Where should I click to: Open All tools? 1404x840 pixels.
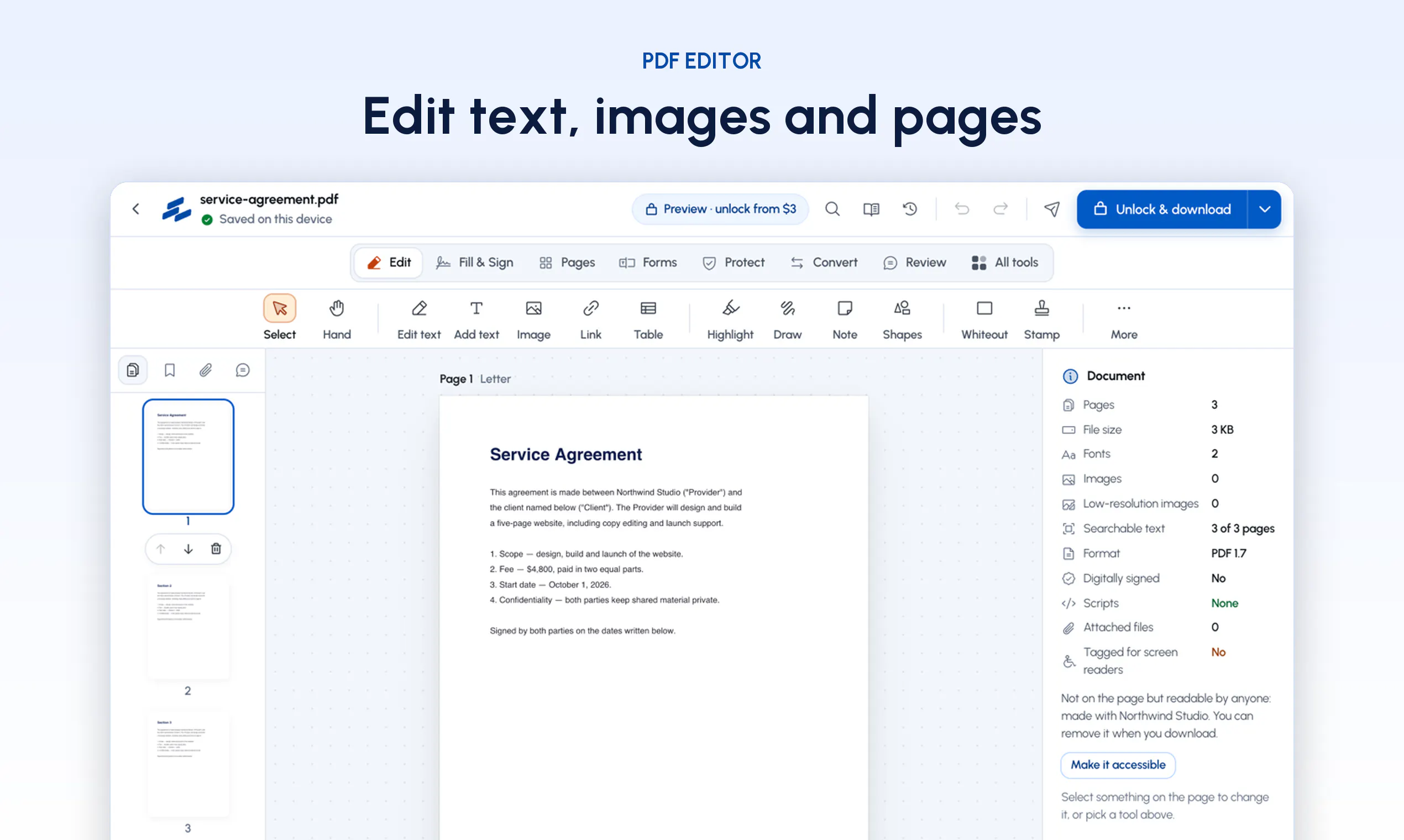point(1005,262)
